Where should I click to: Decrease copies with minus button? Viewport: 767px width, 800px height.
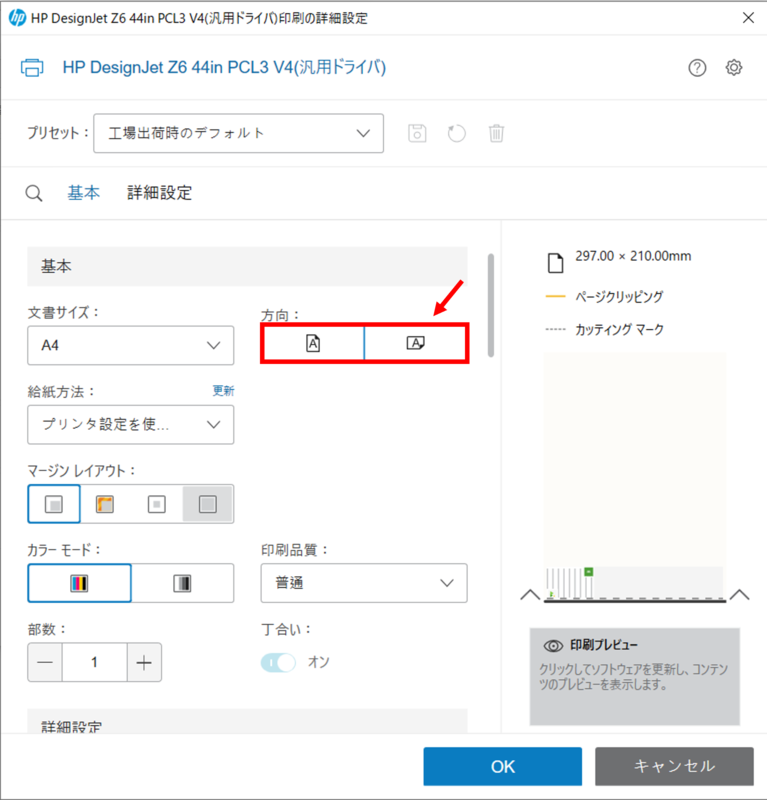tap(45, 663)
